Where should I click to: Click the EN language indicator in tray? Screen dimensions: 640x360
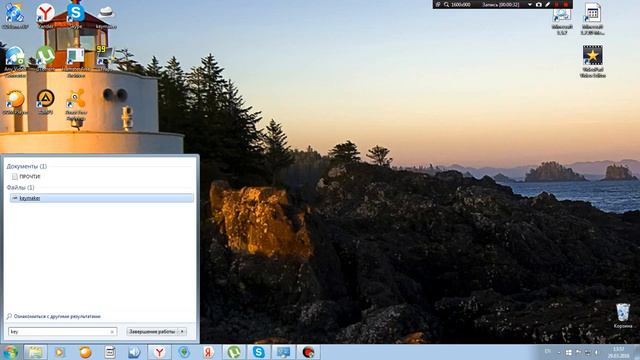(547, 351)
